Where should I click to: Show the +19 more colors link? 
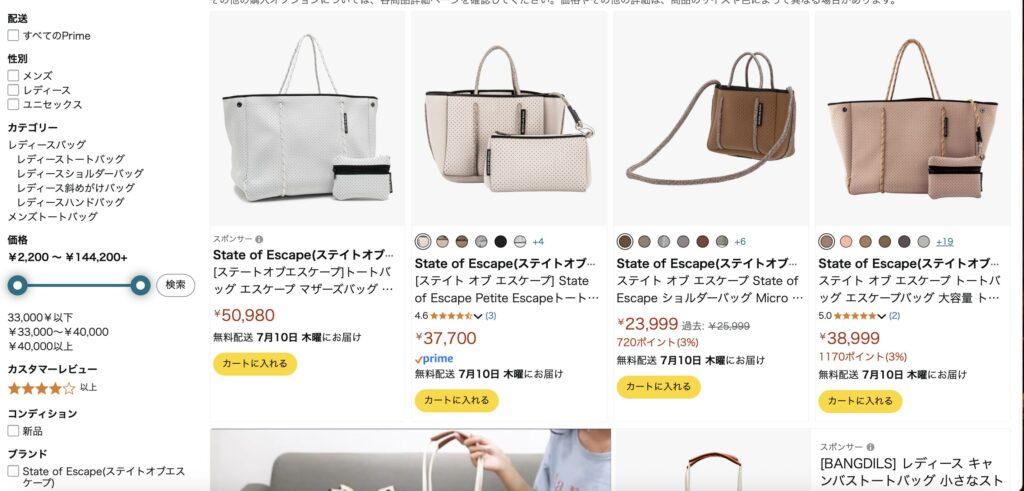point(944,242)
